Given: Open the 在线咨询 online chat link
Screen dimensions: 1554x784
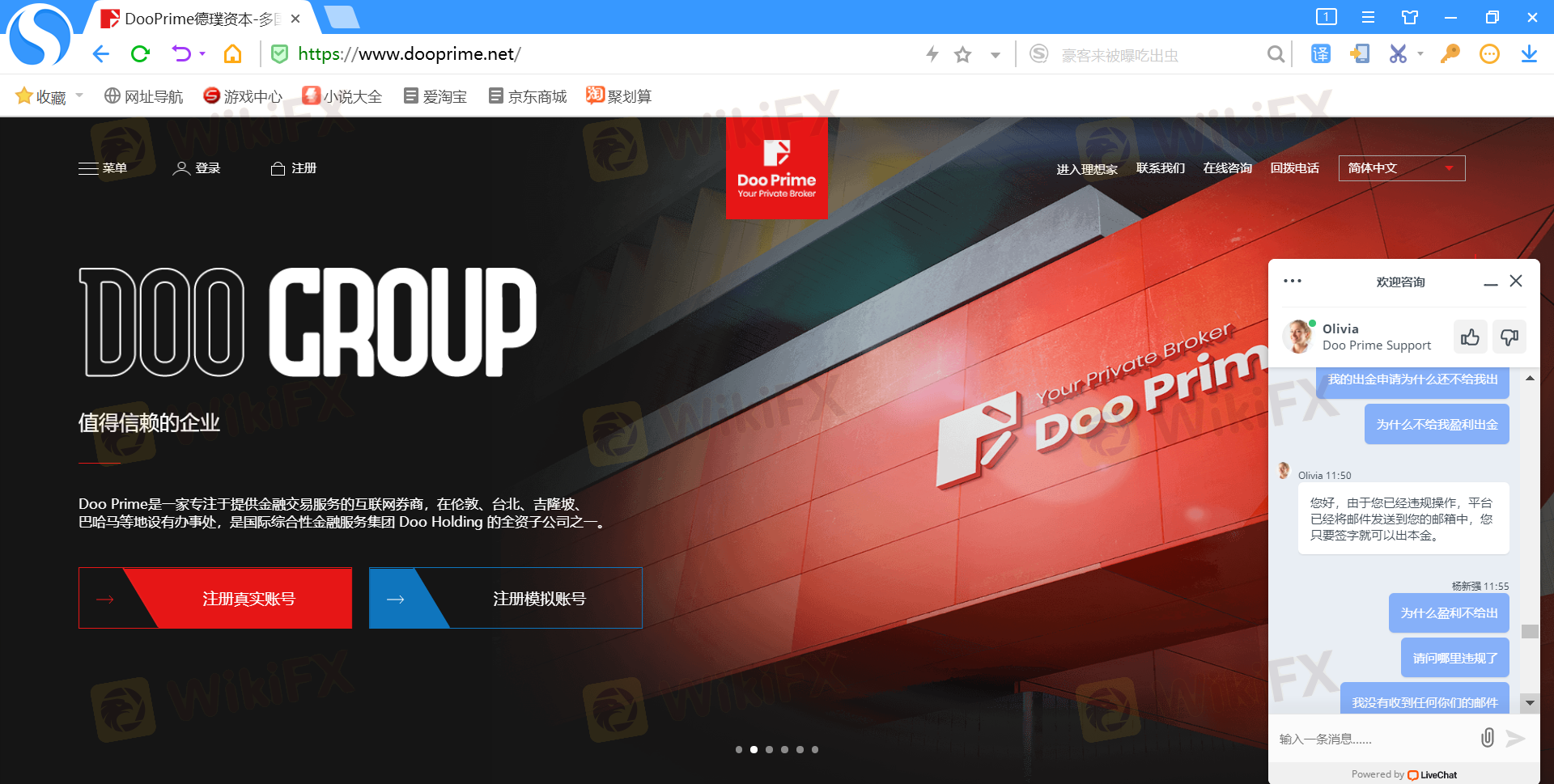Looking at the screenshot, I should [x=1228, y=168].
